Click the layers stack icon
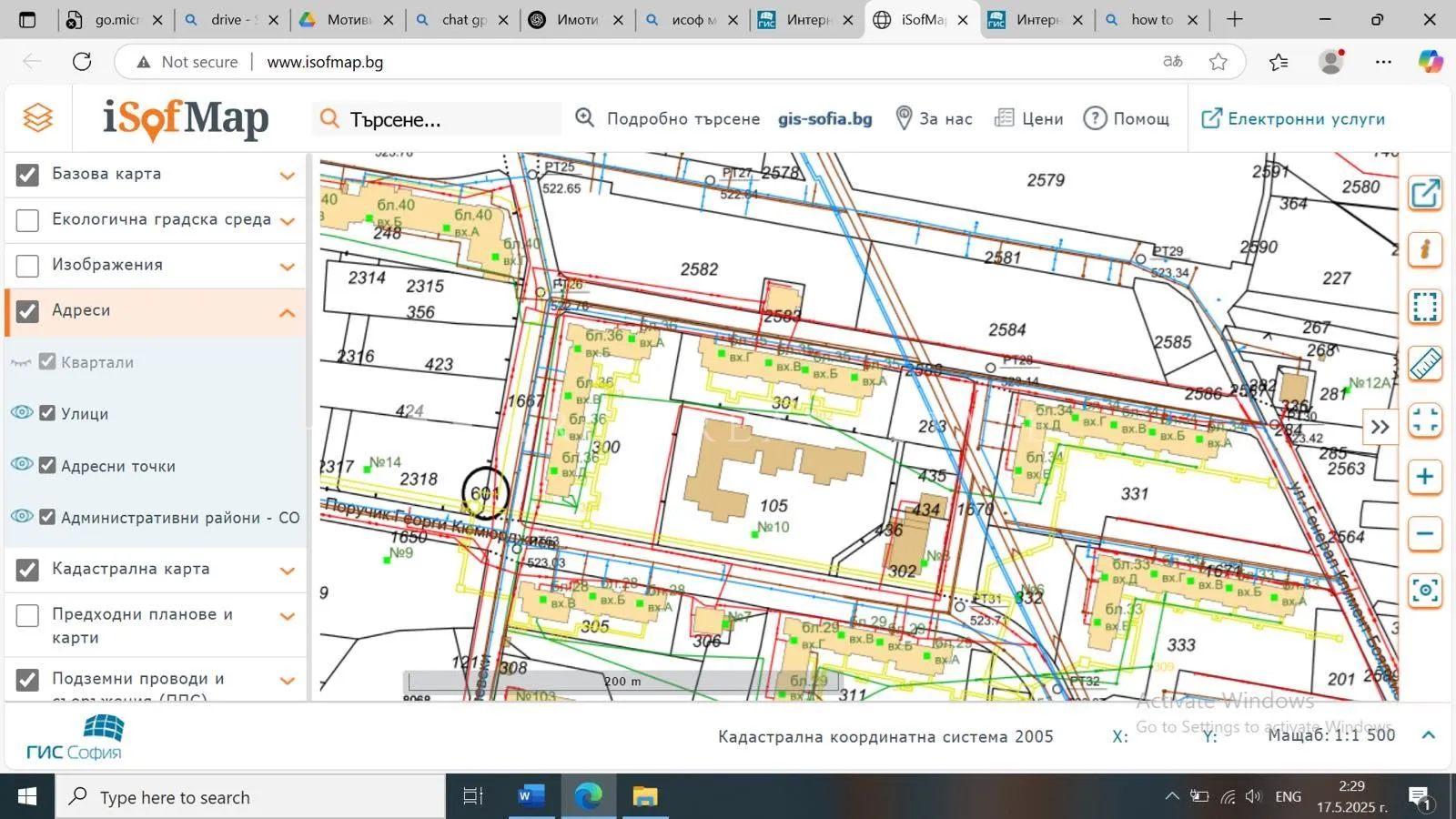Image resolution: width=1456 pixels, height=819 pixels. point(38,118)
